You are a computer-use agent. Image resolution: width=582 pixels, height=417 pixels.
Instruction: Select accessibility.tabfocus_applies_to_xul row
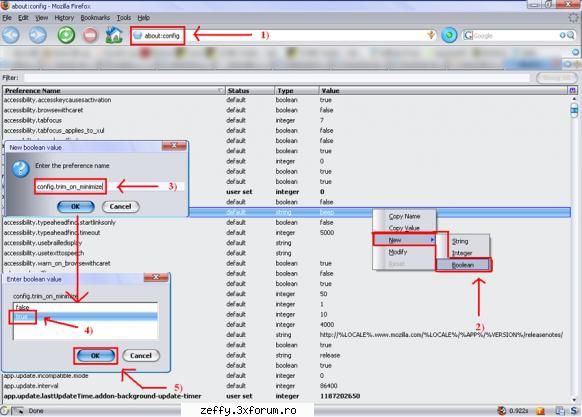[286, 131]
